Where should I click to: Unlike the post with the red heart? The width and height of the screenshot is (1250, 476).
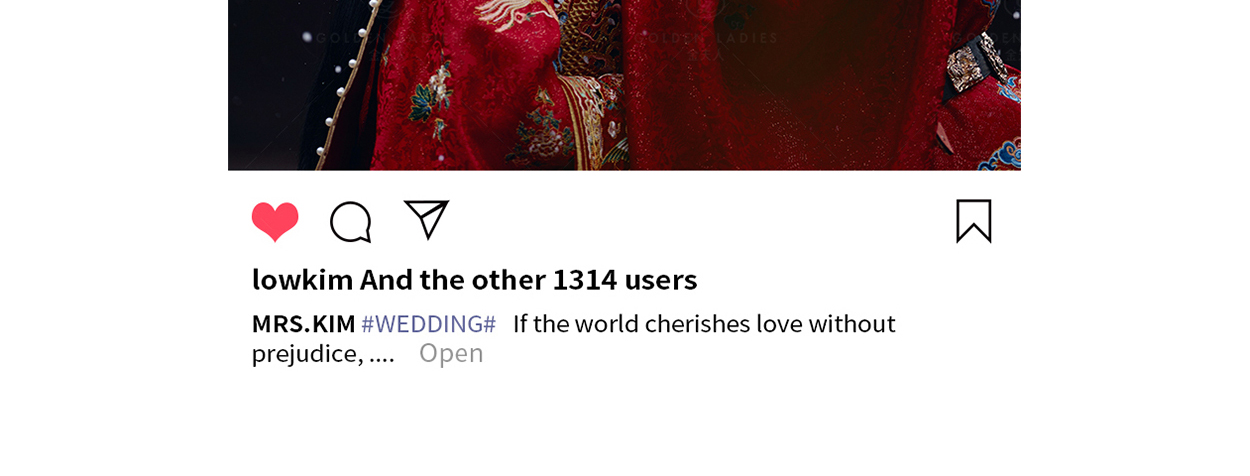click(275, 222)
